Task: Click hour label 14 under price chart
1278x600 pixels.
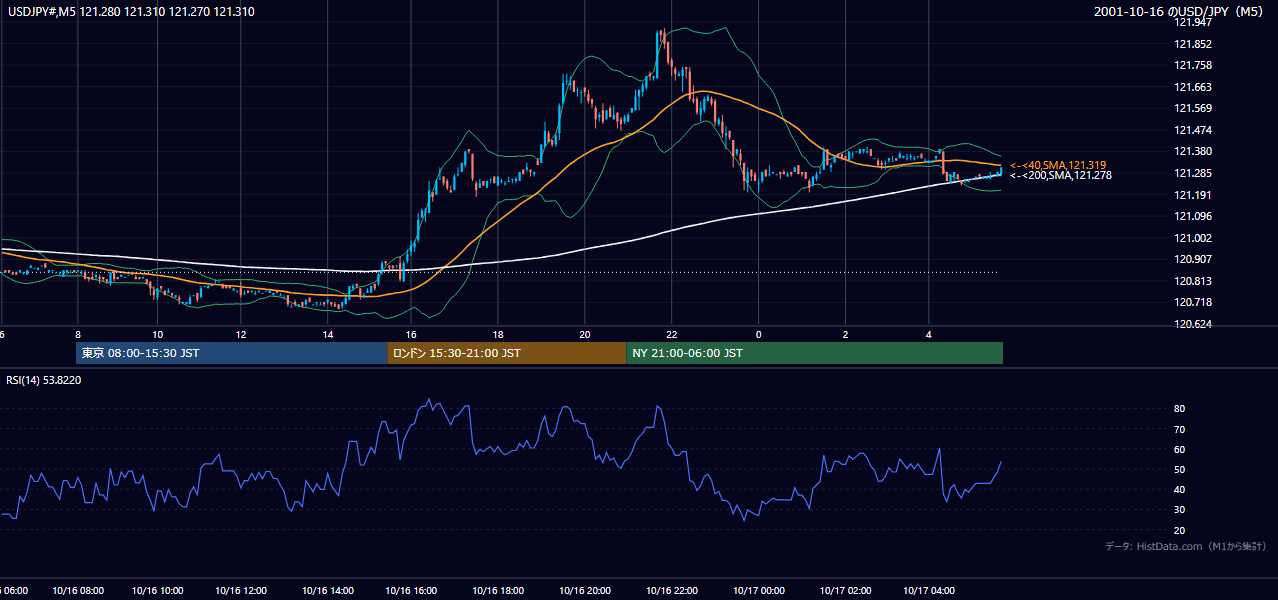Action: (x=327, y=334)
